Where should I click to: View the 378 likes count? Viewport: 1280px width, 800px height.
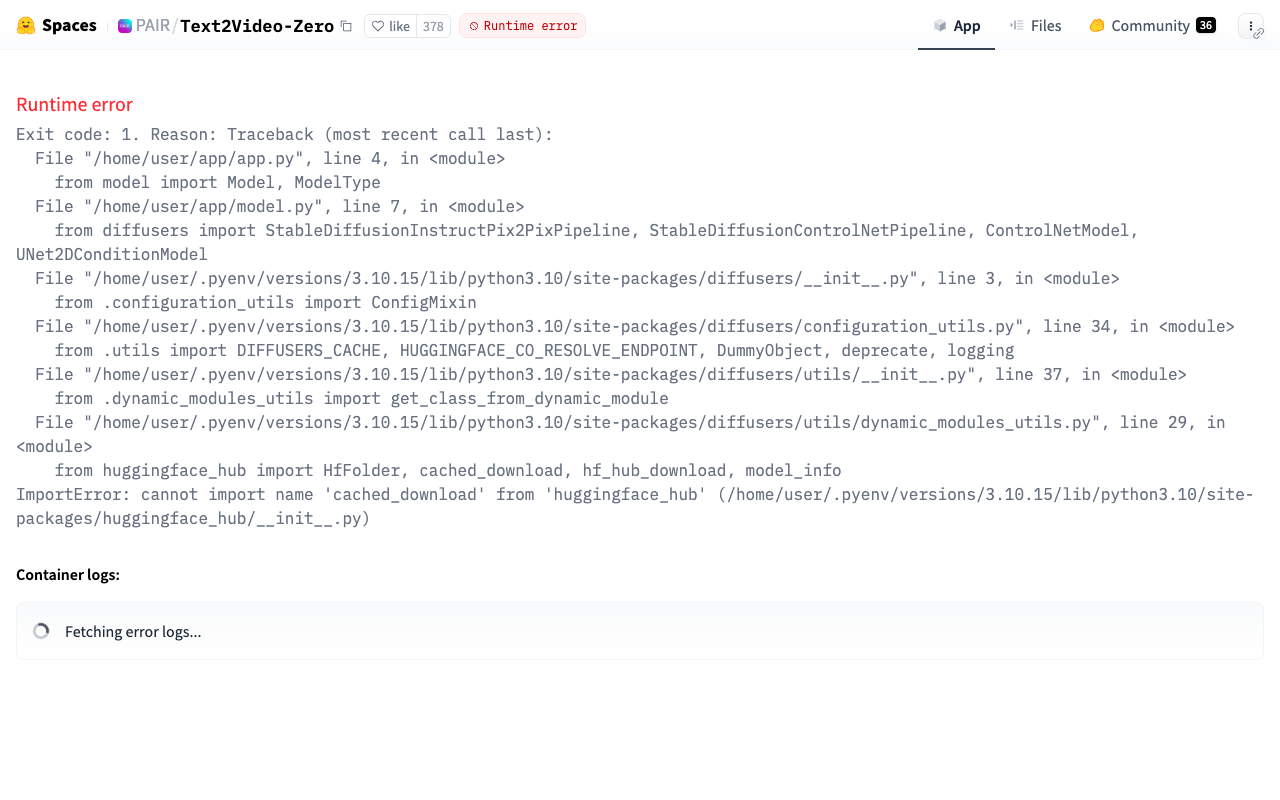433,26
